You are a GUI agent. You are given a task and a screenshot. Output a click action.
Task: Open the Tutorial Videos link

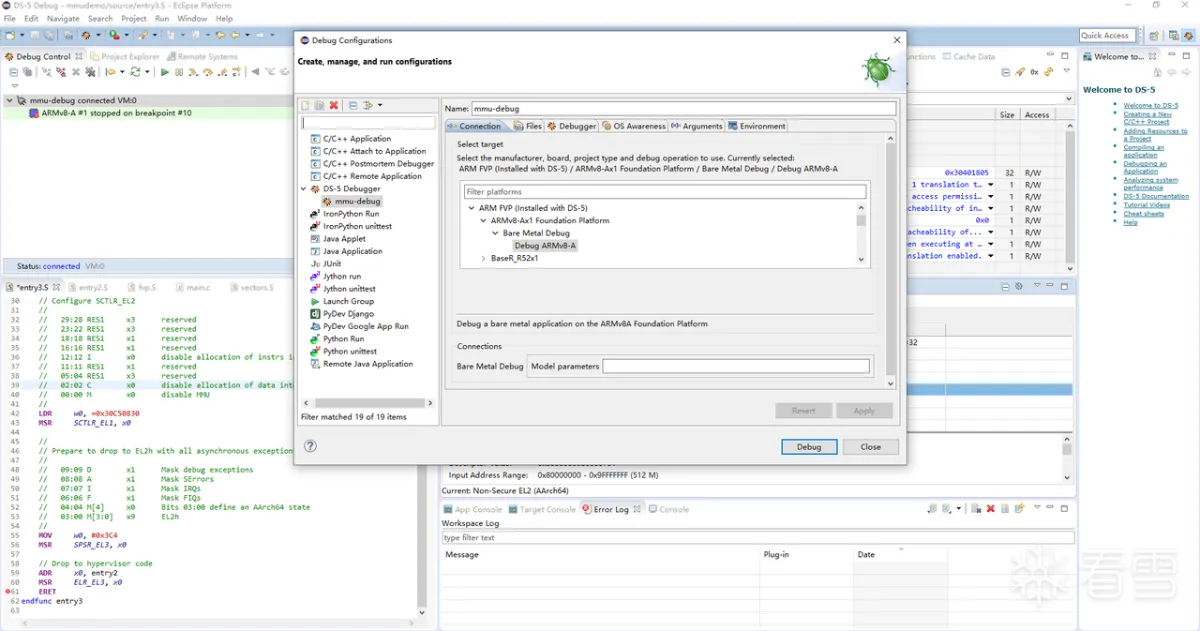[x=1147, y=205]
